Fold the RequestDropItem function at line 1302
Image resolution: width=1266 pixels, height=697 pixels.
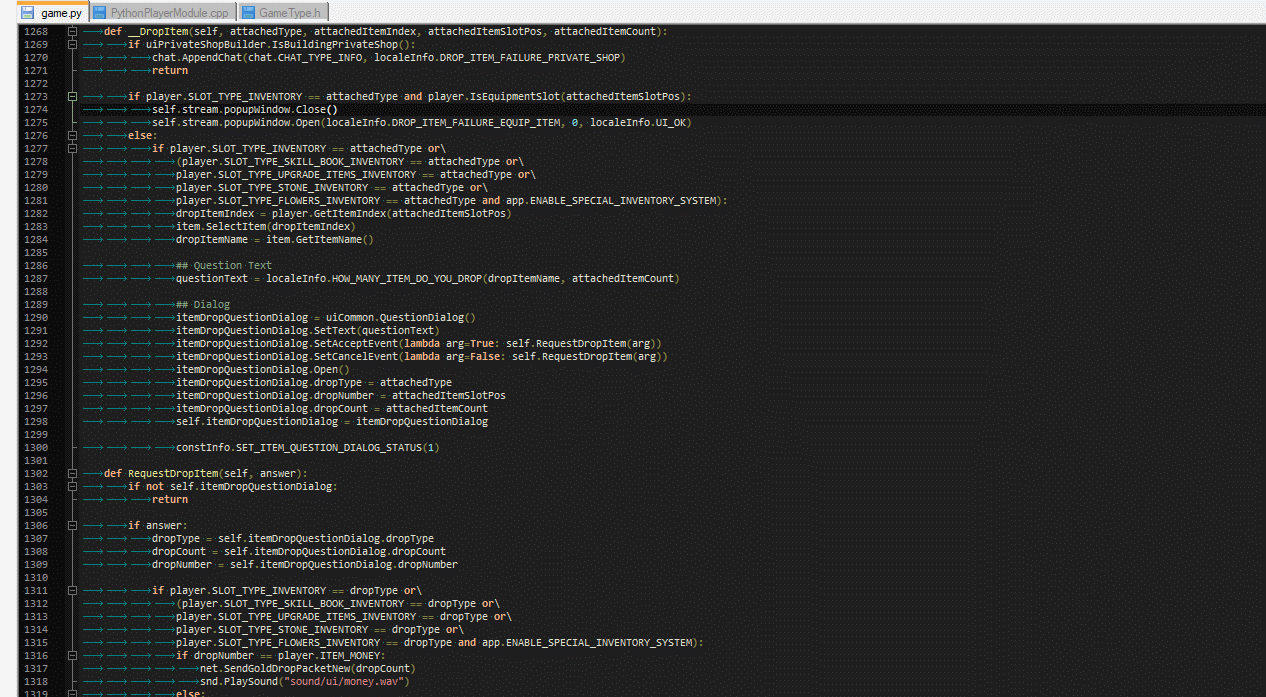73,474
